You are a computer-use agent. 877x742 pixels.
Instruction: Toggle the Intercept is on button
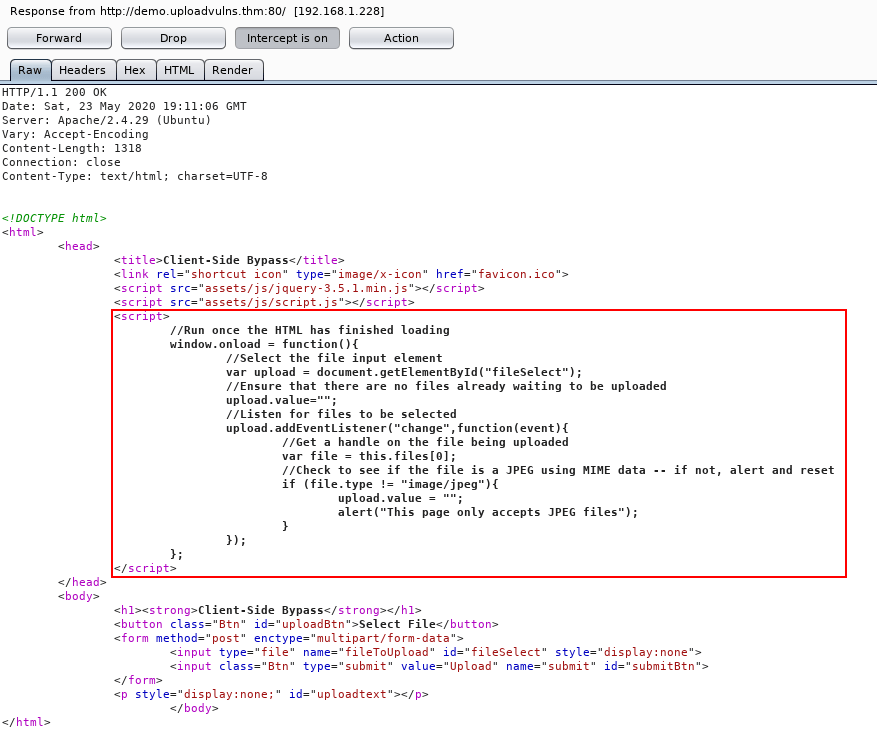287,38
